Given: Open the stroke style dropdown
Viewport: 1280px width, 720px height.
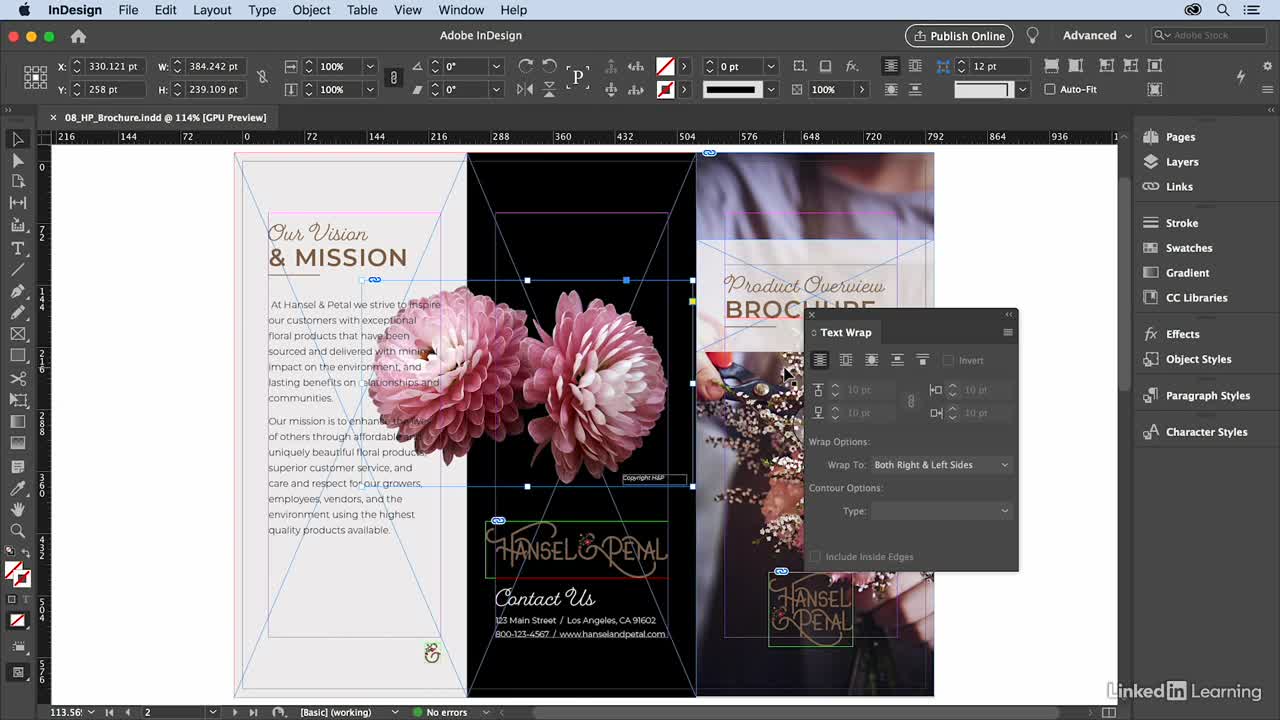Looking at the screenshot, I should coord(770,89).
